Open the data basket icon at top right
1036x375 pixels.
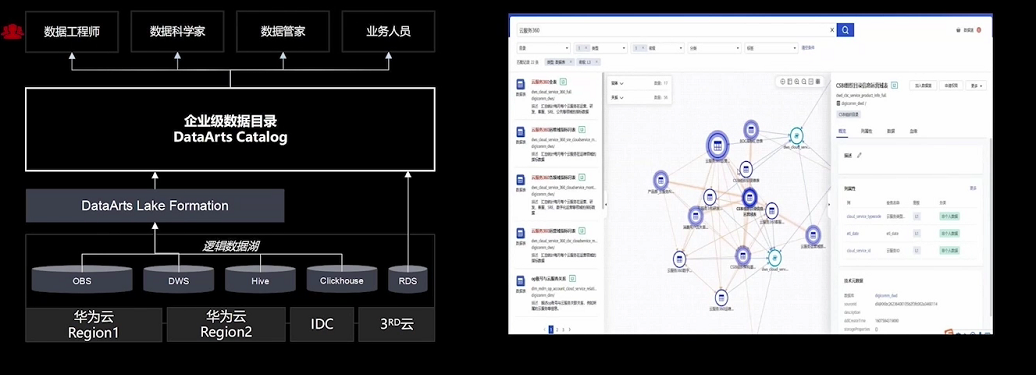[x=959, y=30]
